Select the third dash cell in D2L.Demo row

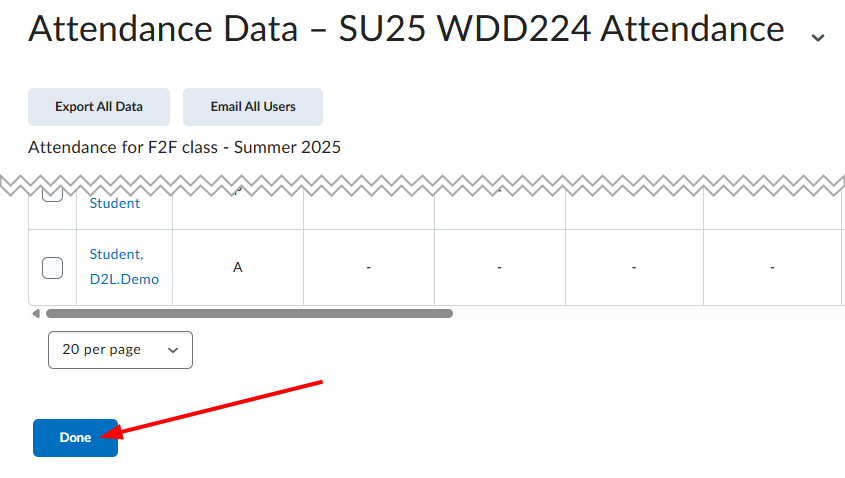point(634,267)
